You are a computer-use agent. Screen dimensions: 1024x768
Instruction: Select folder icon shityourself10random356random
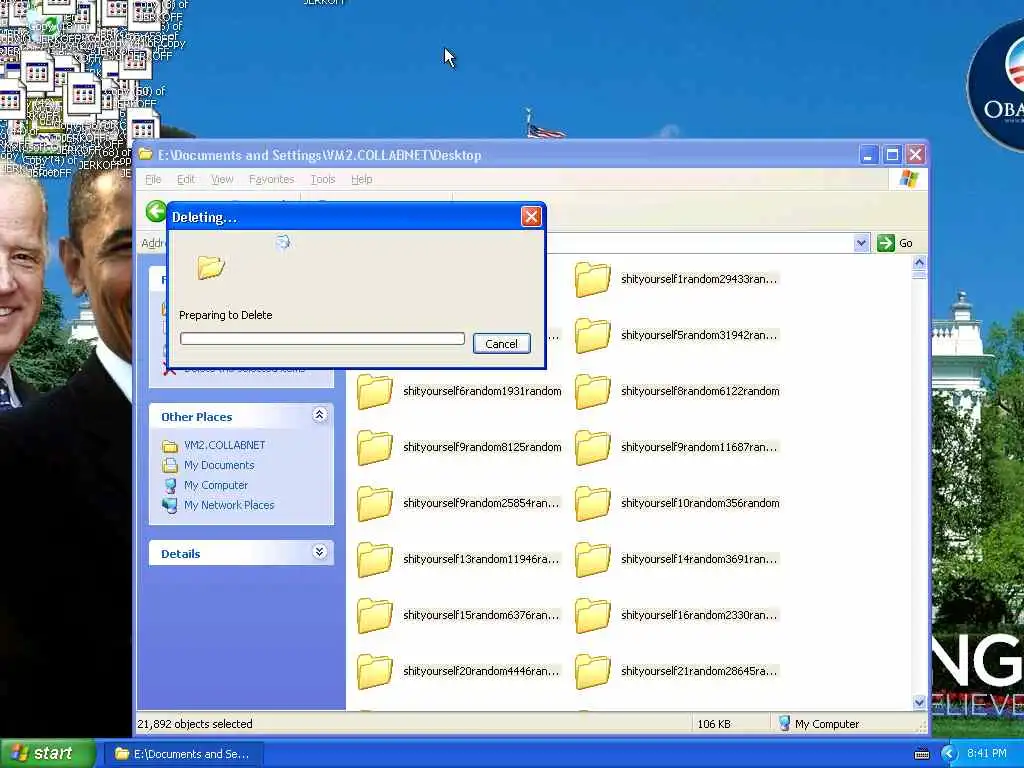point(592,504)
